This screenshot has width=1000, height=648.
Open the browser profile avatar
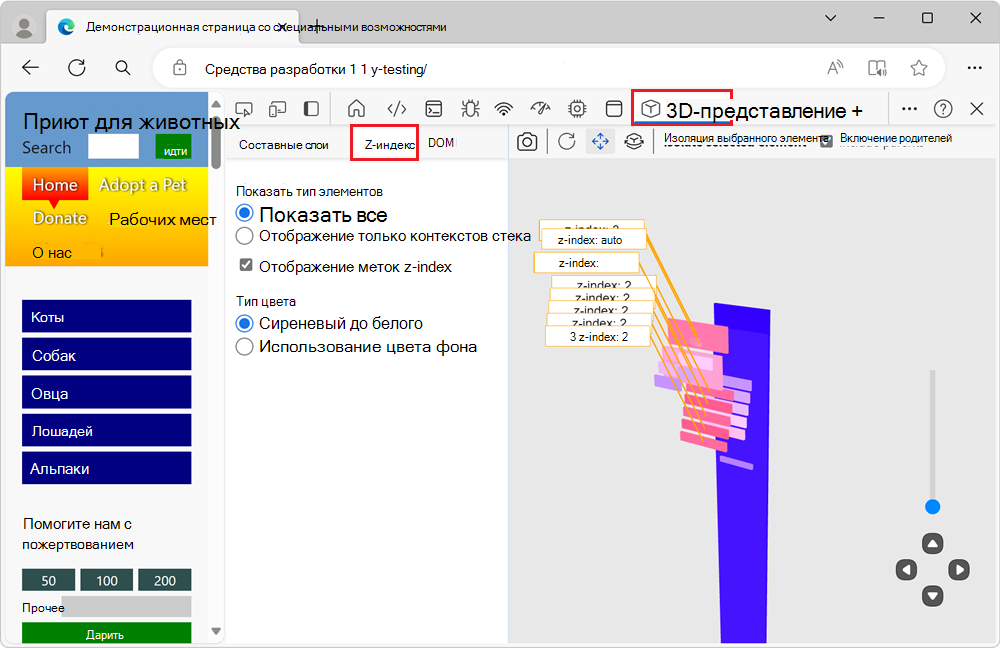pos(24,27)
